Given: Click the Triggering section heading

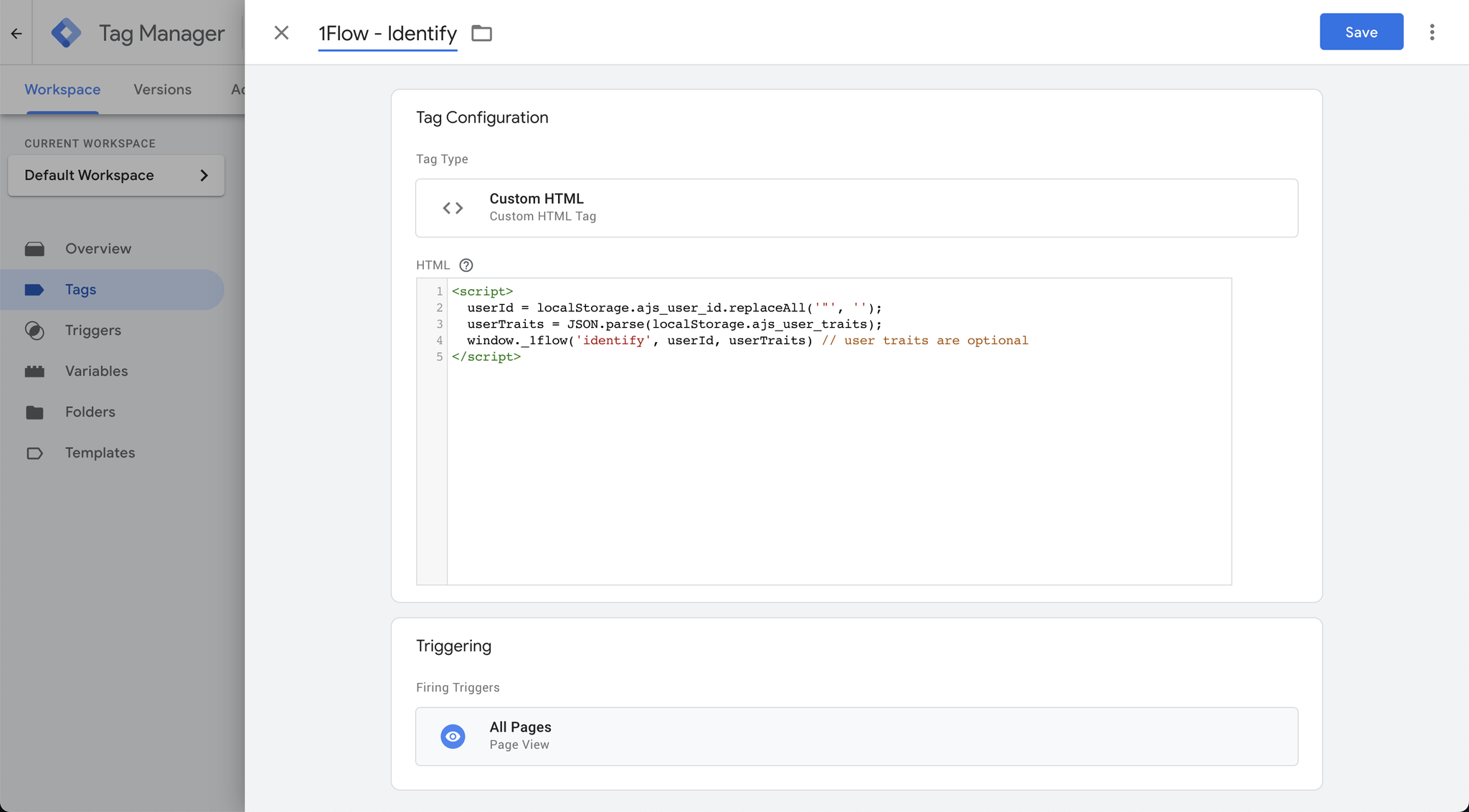Looking at the screenshot, I should (x=453, y=646).
